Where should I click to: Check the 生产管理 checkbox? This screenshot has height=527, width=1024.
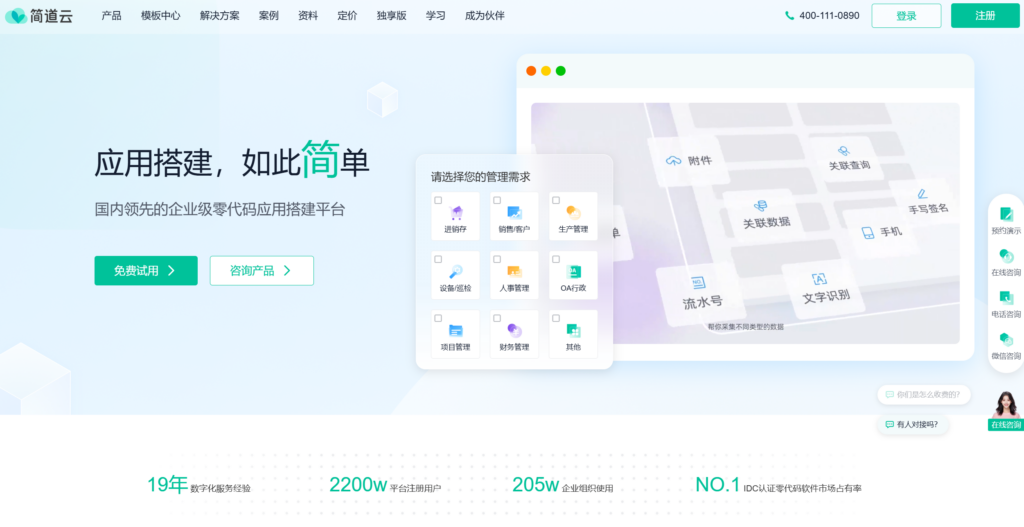coord(556,200)
